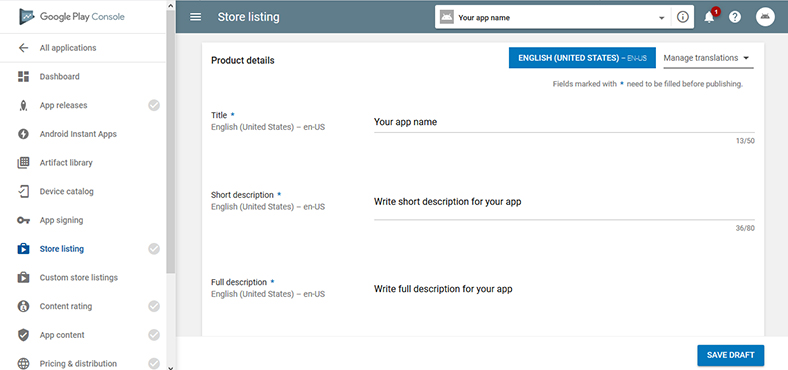Click the Title input field
Screen dimensions: 788x370
[564, 122]
